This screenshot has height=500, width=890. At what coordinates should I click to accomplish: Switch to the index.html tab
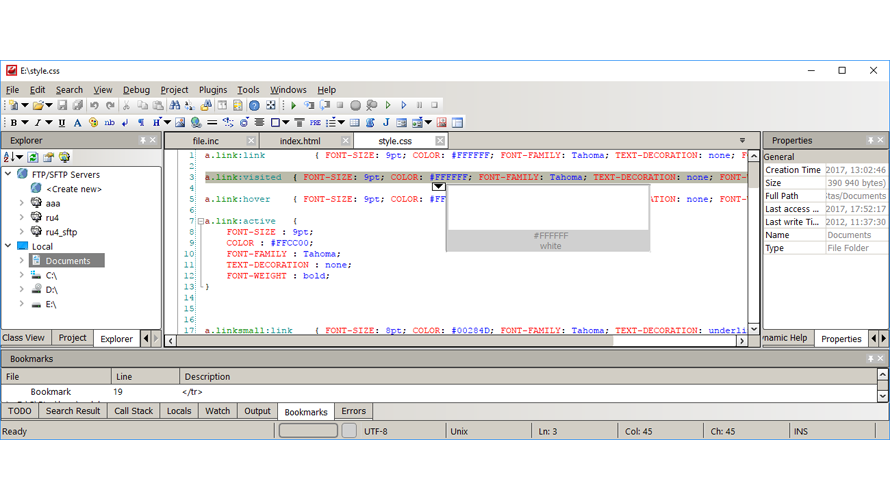300,141
